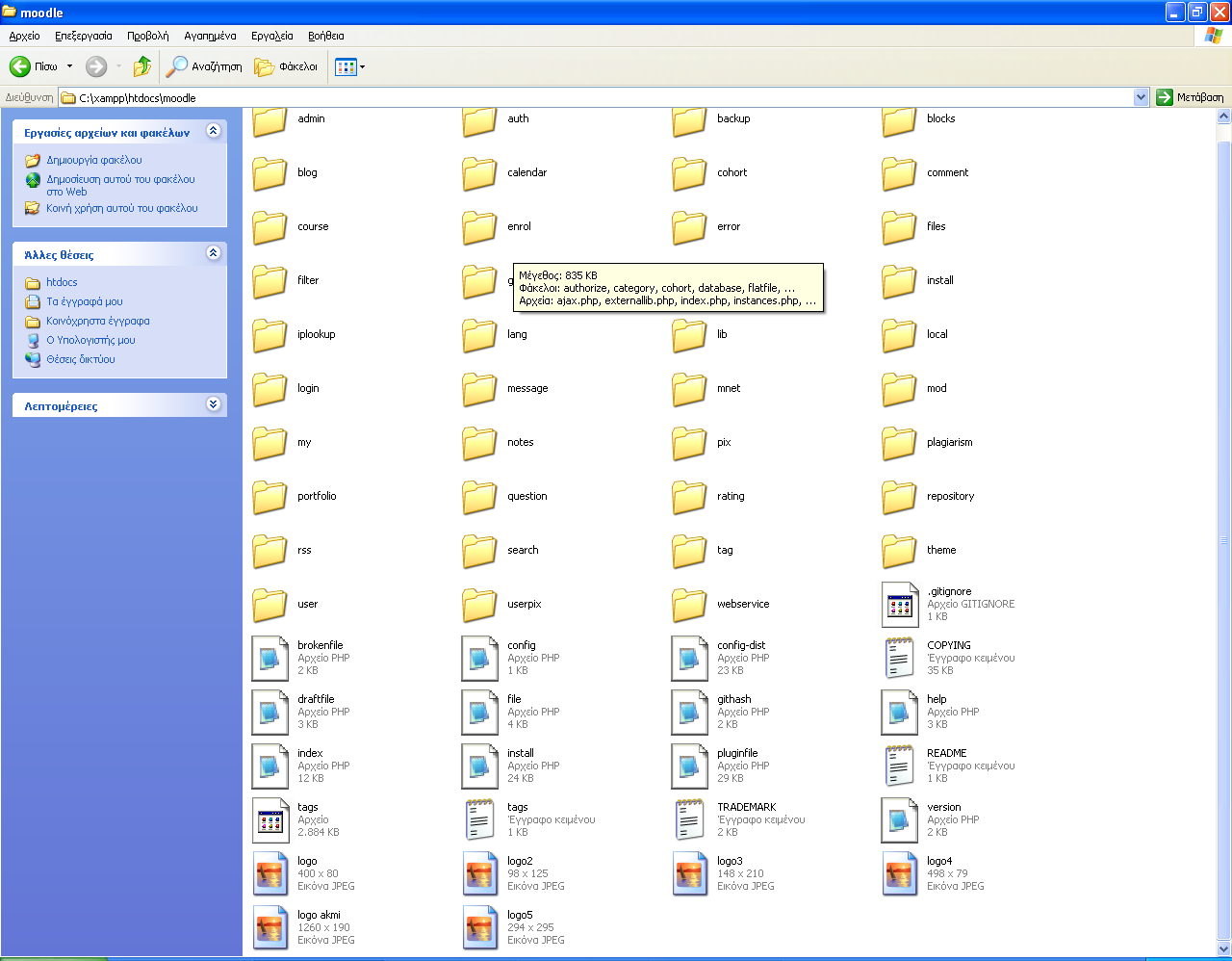The image size is (1232, 961).
Task: Select the theme folder icon
Action: tap(899, 551)
